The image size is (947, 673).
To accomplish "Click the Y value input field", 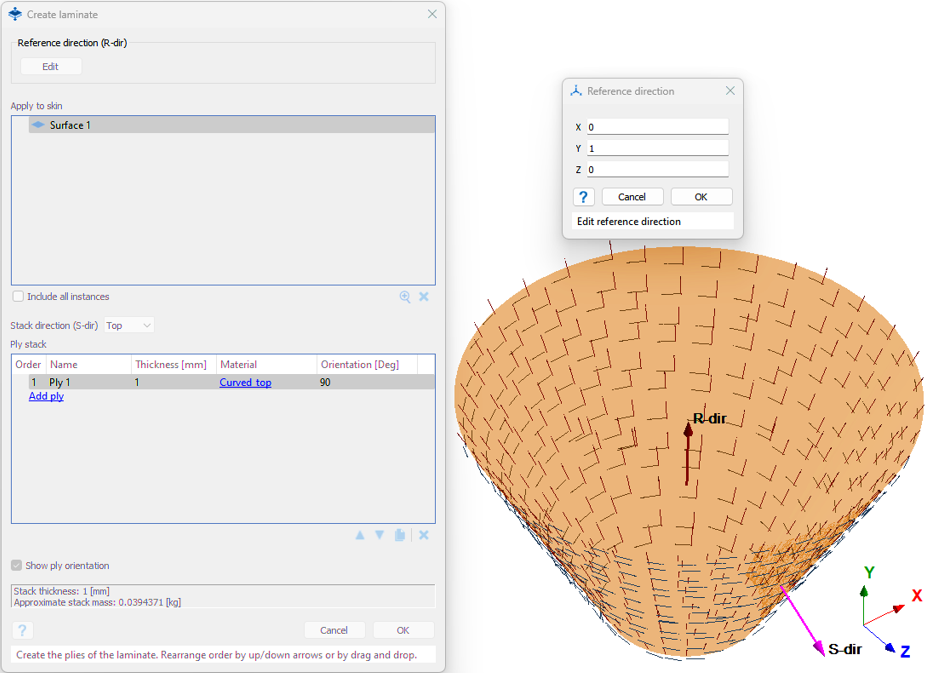I will coord(657,148).
